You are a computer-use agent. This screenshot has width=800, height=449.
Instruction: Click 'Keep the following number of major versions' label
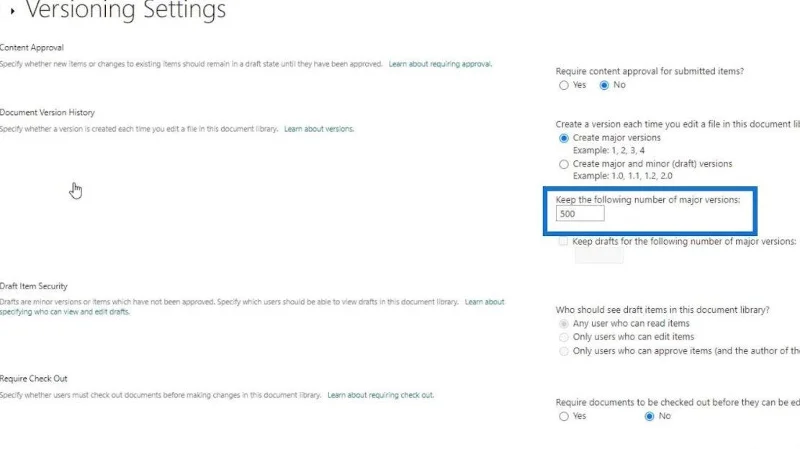[x=648, y=200]
